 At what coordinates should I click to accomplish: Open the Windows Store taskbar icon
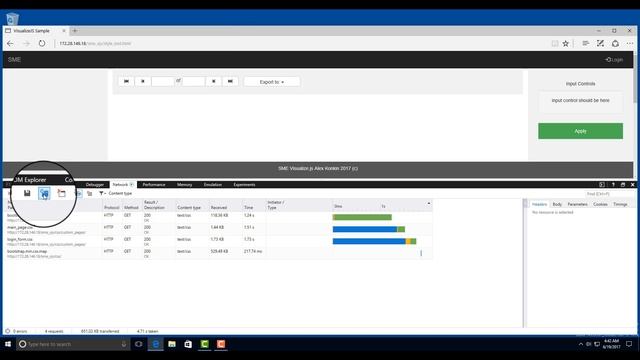point(188,344)
